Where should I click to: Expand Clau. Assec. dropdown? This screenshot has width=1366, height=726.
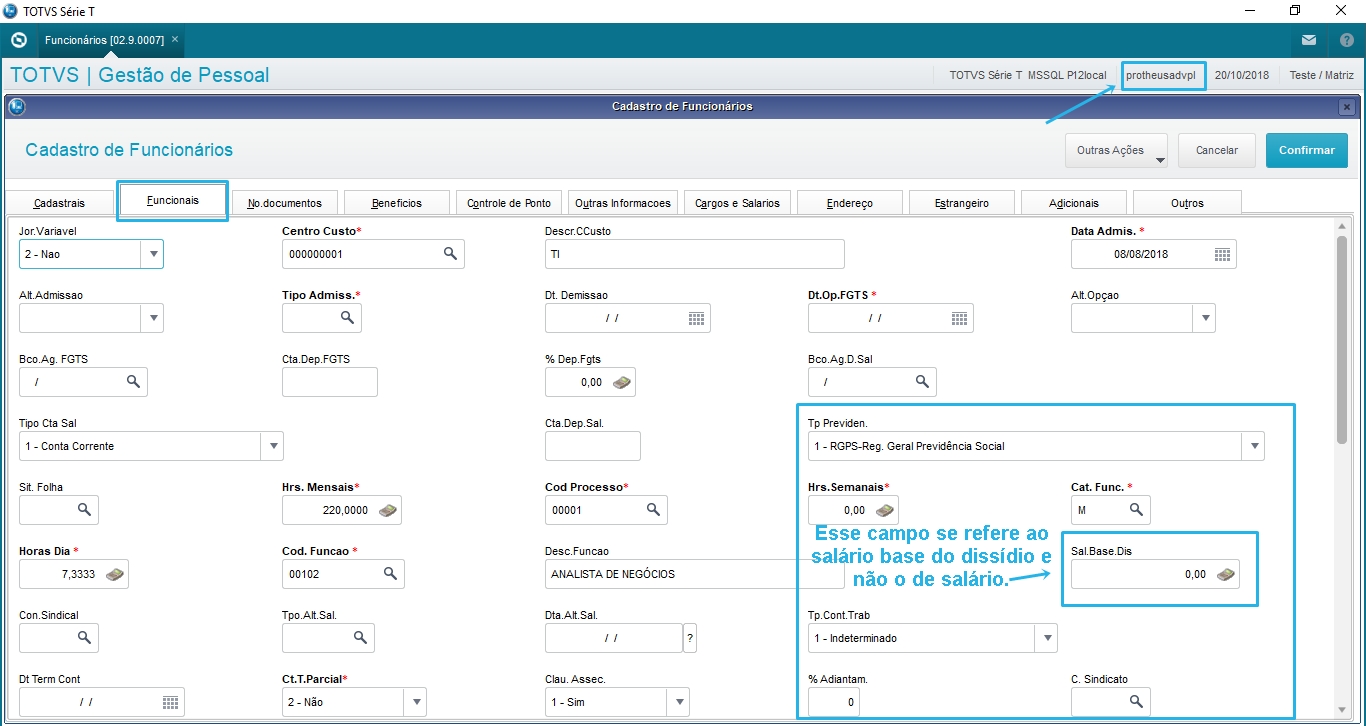point(679,702)
